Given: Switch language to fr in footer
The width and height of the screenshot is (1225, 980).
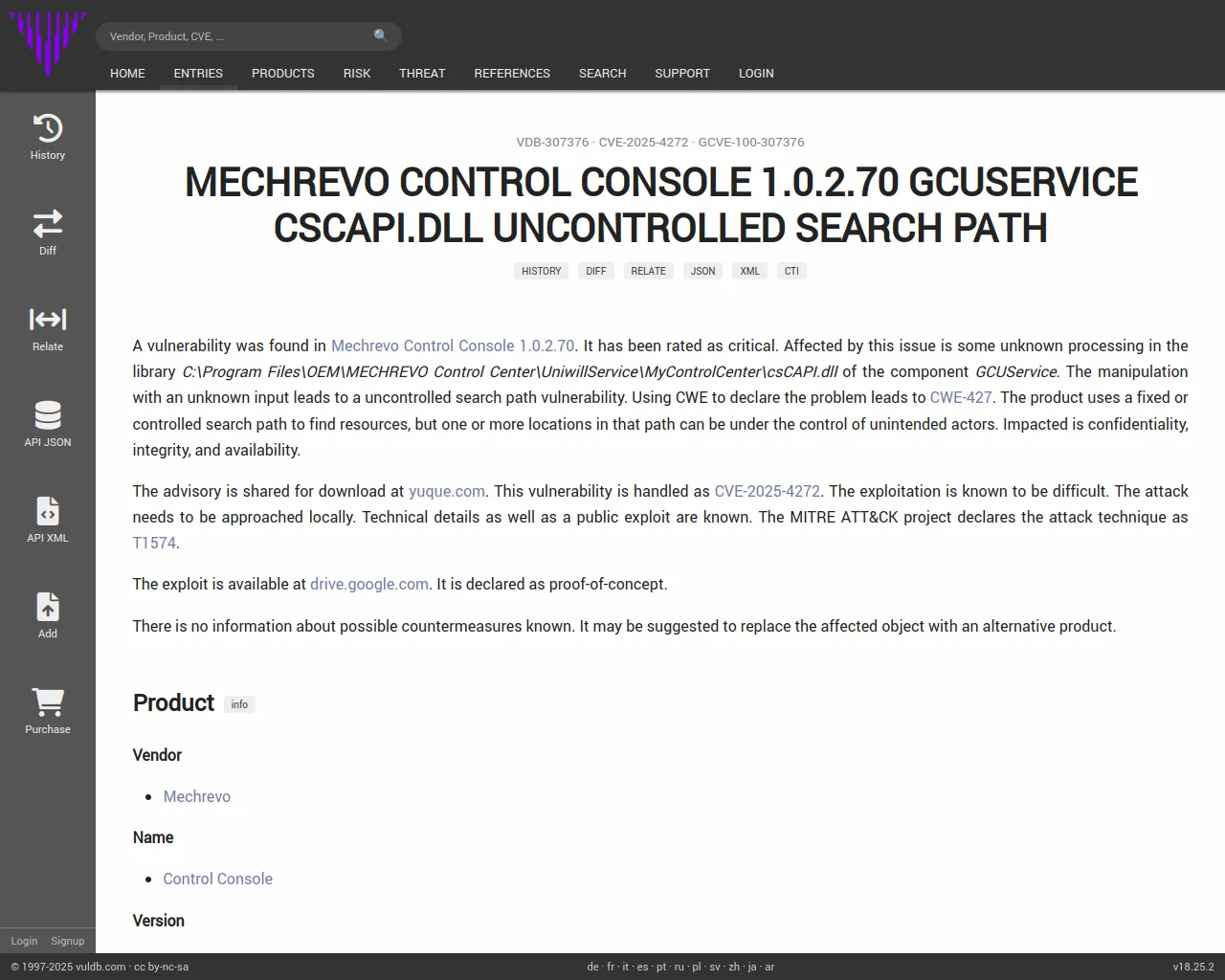Looking at the screenshot, I should pyautogui.click(x=611, y=967).
